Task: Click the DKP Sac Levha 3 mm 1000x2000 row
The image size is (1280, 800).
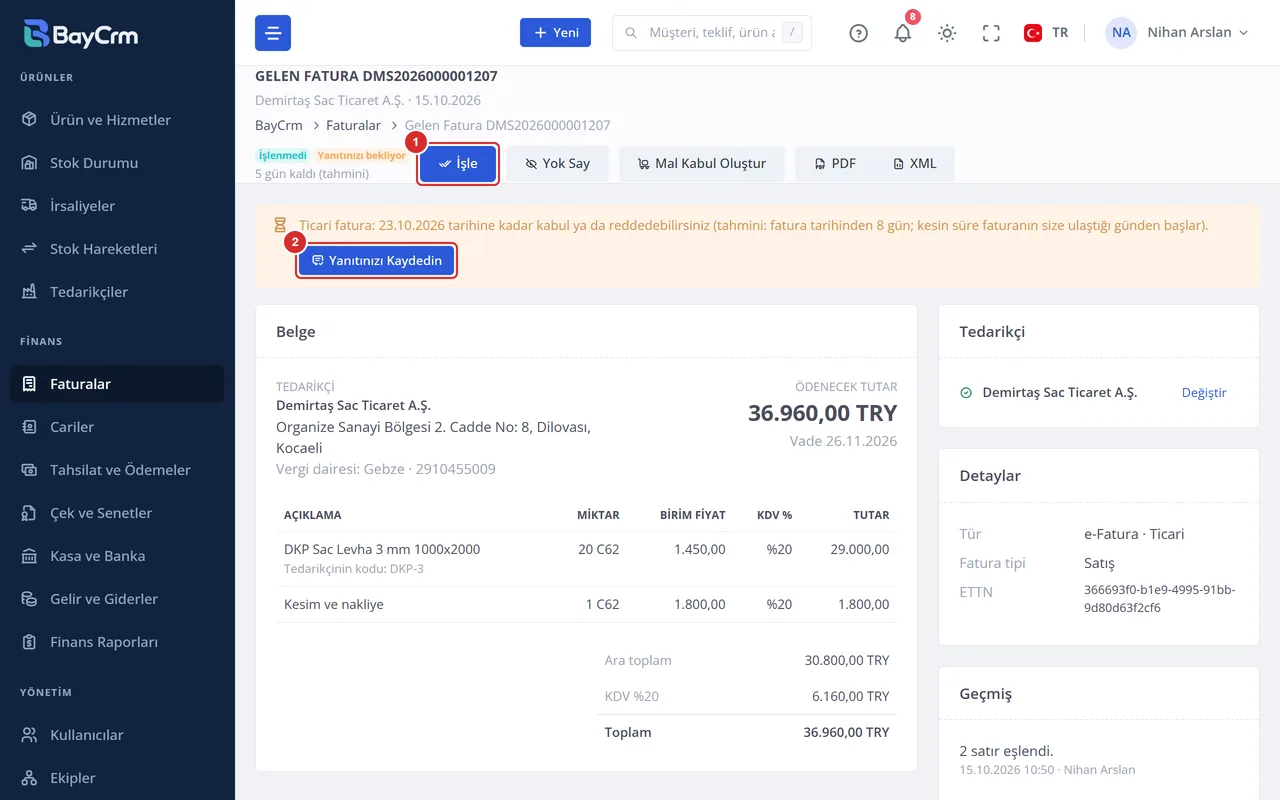Action: (586, 558)
